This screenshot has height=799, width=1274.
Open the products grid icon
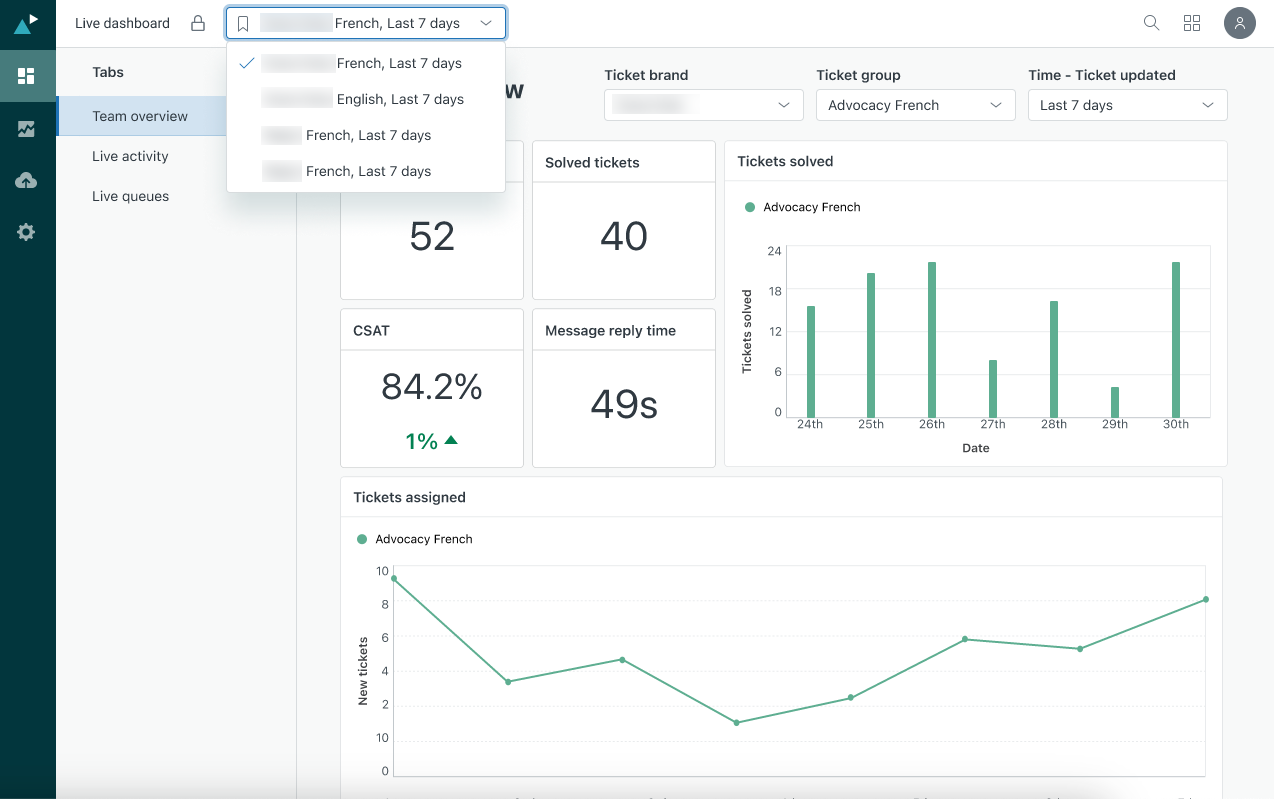pyautogui.click(x=1191, y=23)
